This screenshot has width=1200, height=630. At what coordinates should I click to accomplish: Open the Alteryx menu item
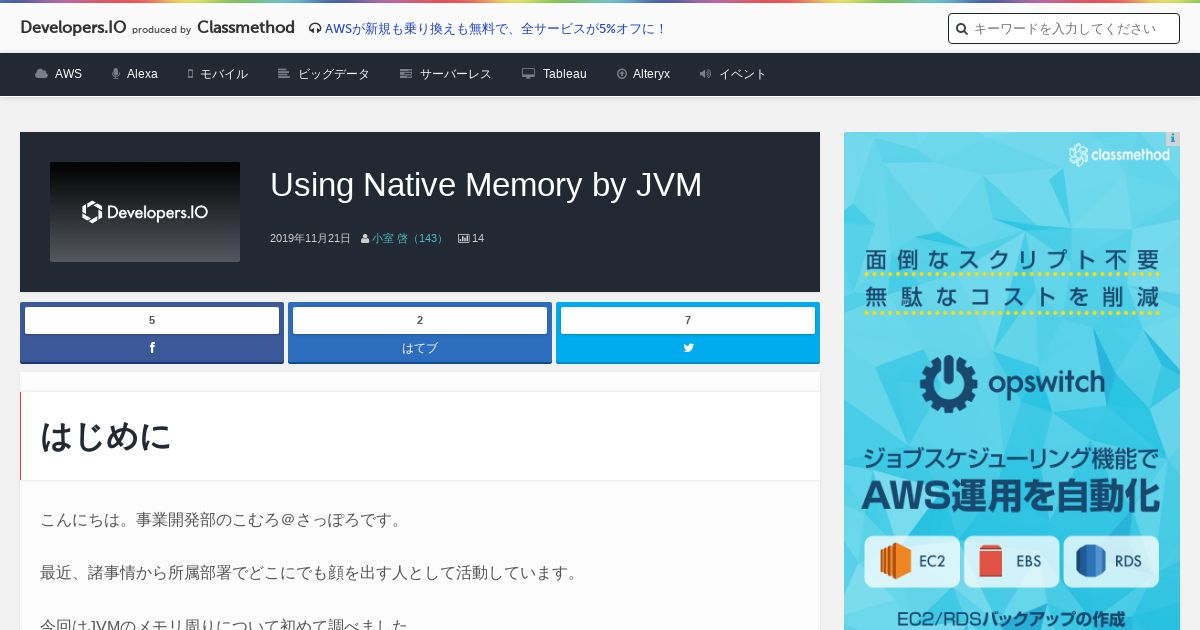coord(651,74)
